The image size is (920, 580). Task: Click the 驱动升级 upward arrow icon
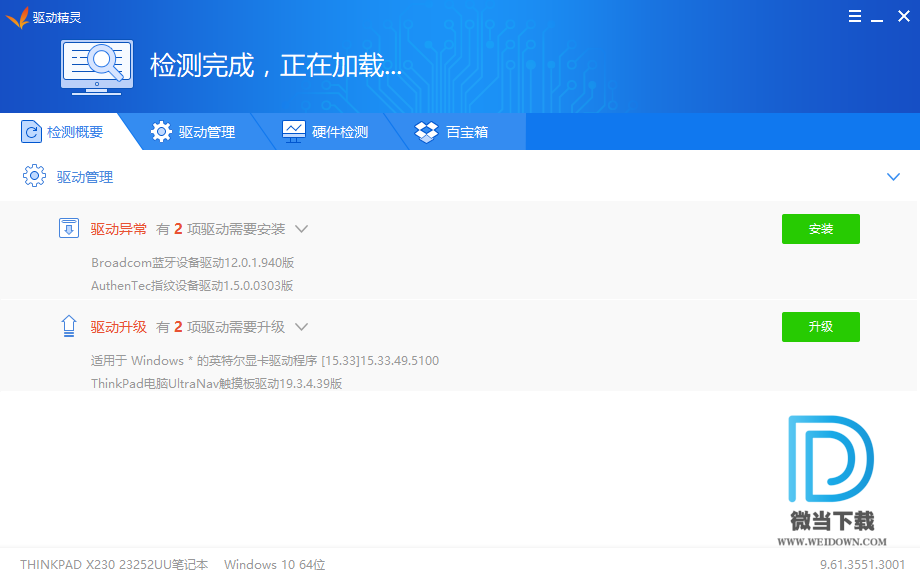pos(69,326)
